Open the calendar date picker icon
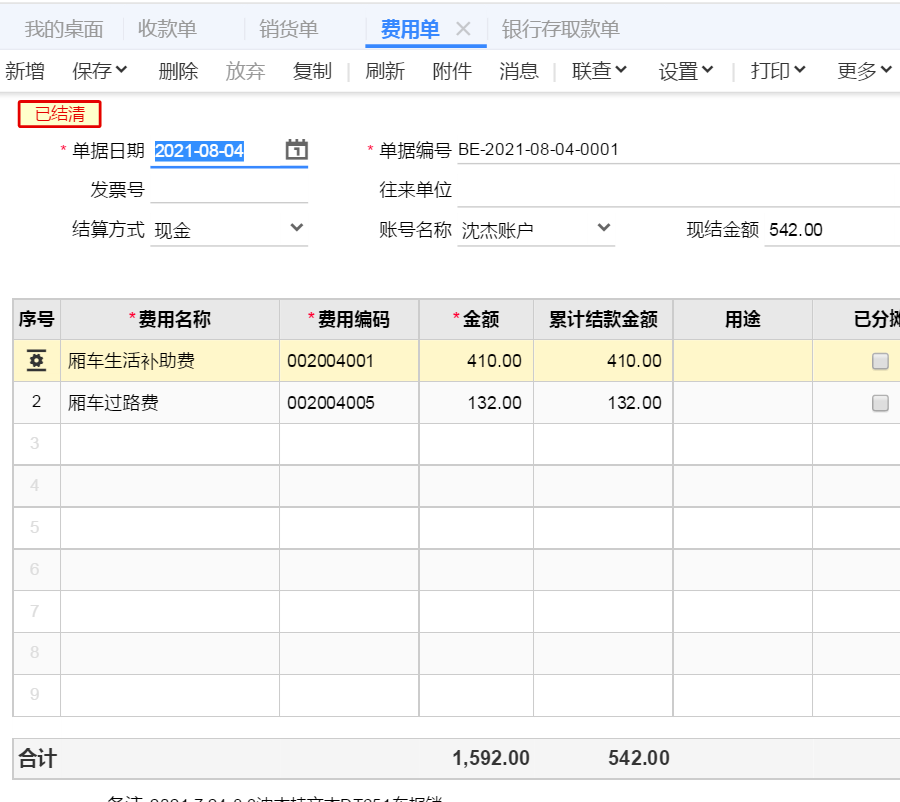Screen dimensions: 900x802 [x=297, y=150]
